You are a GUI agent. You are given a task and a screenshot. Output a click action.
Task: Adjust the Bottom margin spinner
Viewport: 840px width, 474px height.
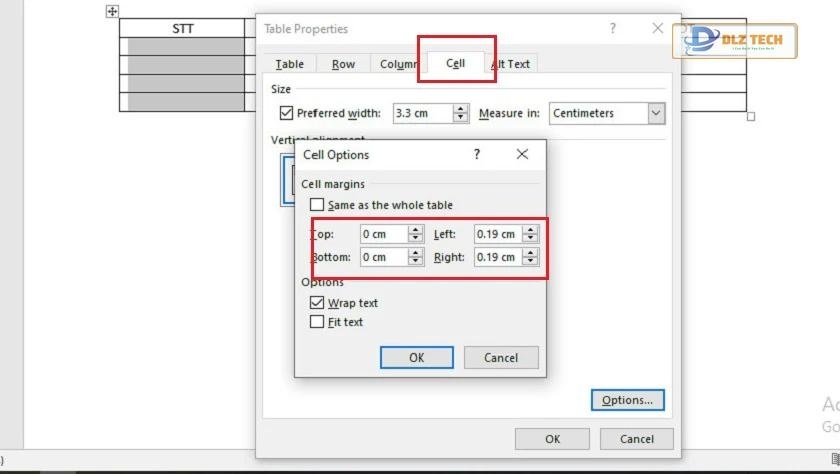(x=416, y=257)
